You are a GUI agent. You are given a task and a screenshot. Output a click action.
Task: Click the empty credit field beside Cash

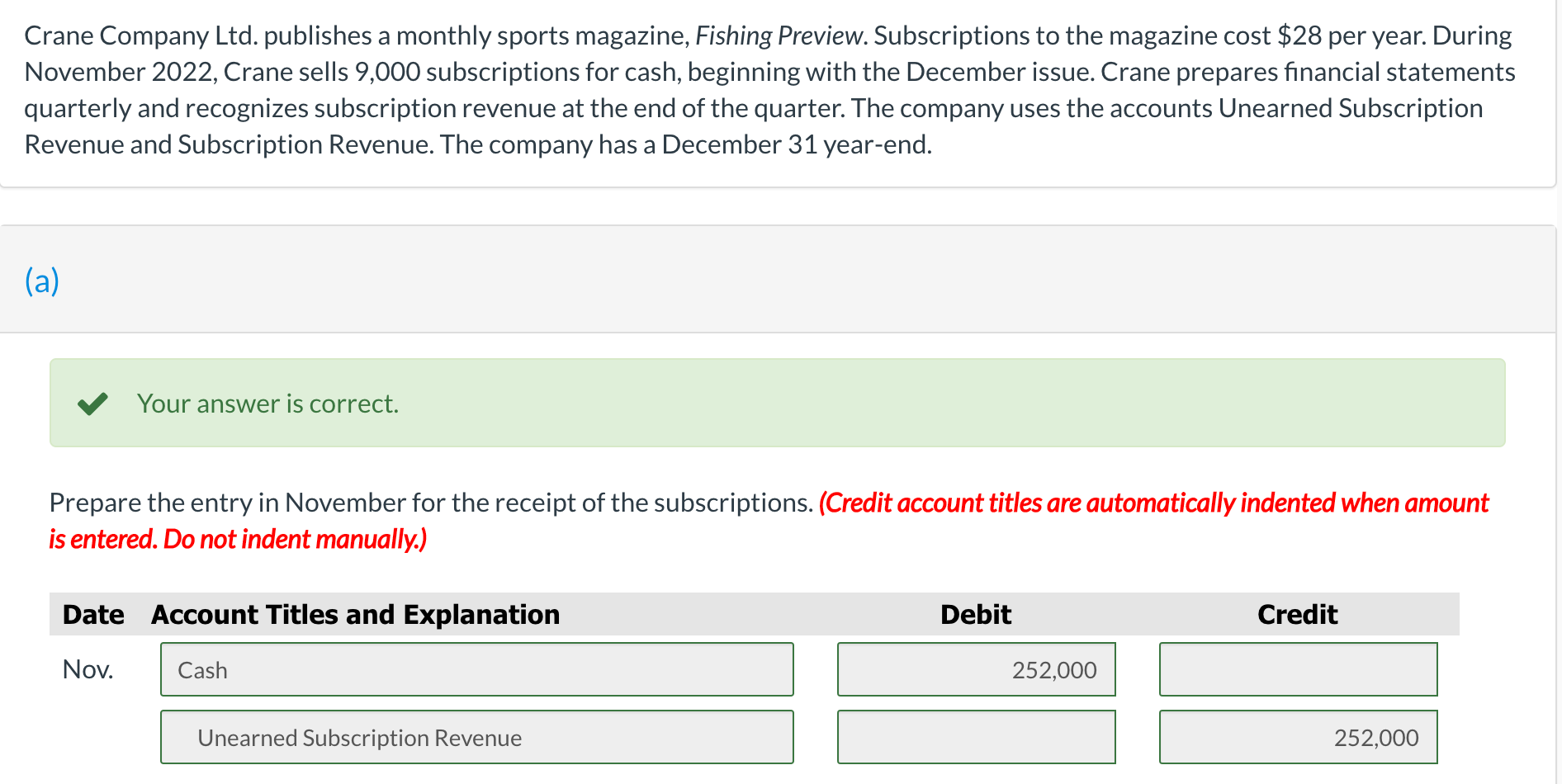tap(1297, 669)
